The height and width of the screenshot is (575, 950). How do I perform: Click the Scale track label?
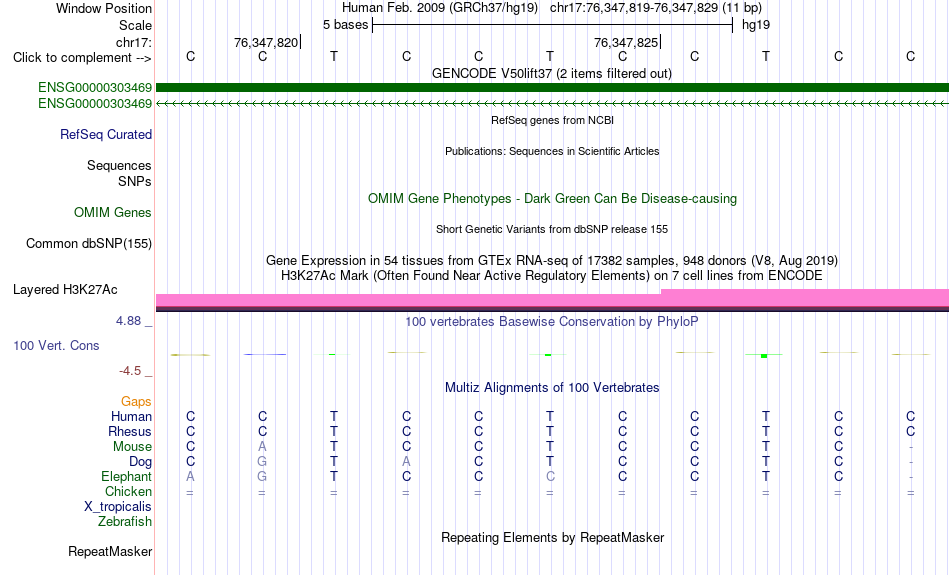click(x=135, y=25)
